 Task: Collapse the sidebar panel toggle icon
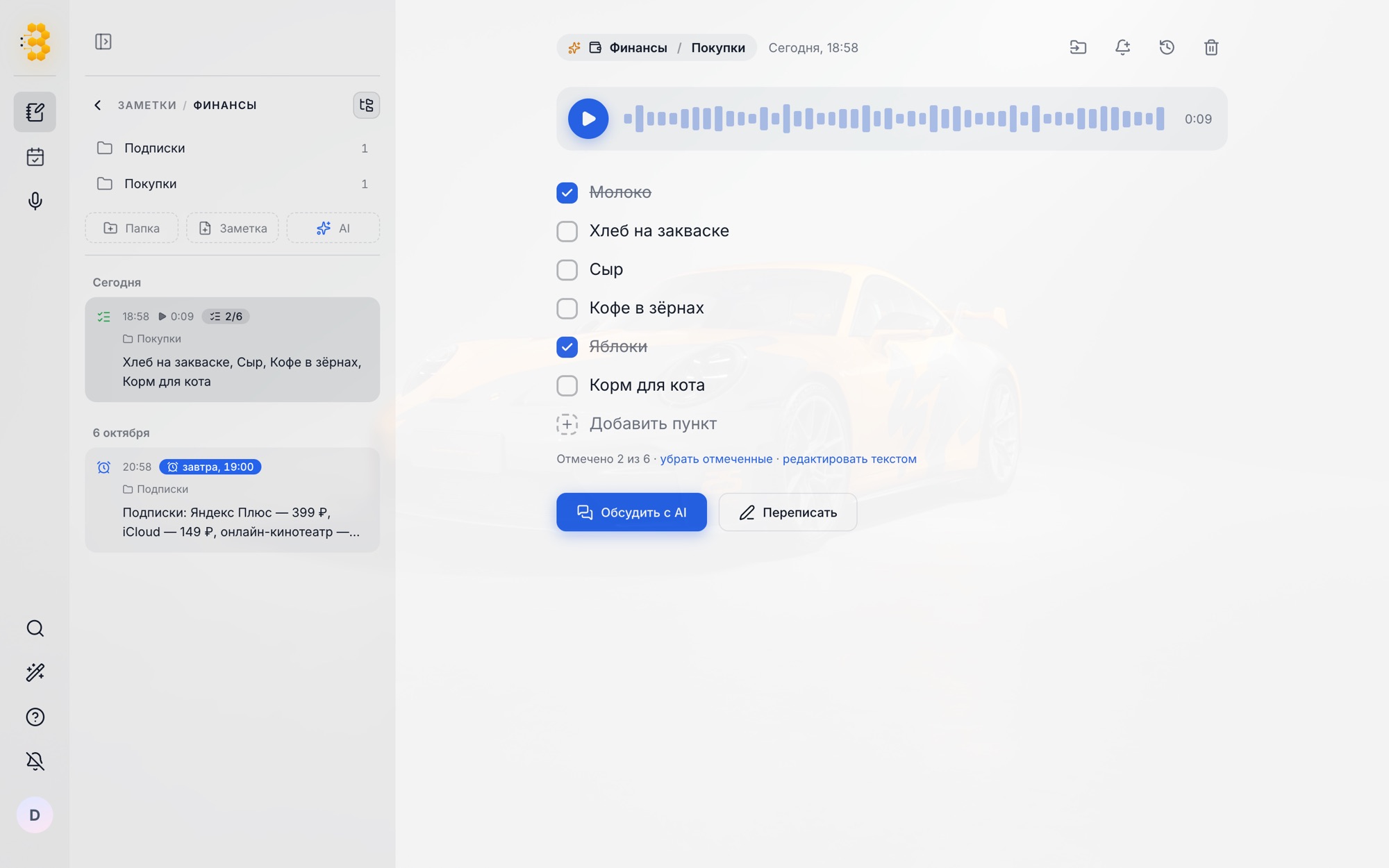pos(103,42)
